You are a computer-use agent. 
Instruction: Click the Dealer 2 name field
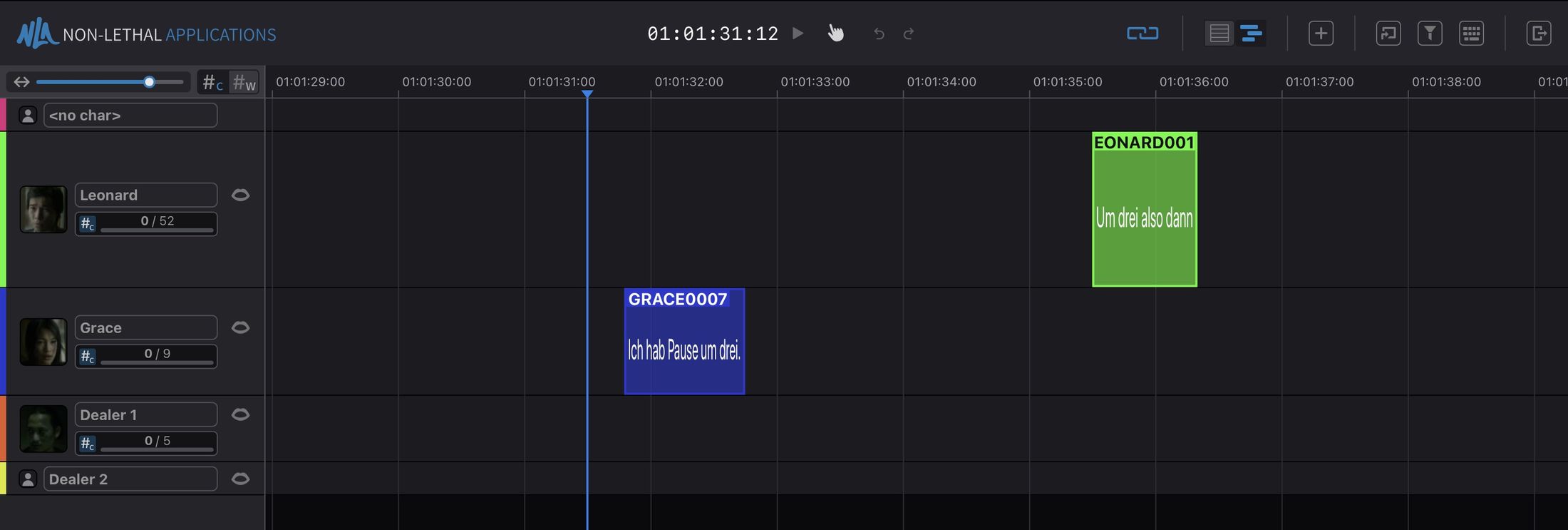(x=130, y=479)
